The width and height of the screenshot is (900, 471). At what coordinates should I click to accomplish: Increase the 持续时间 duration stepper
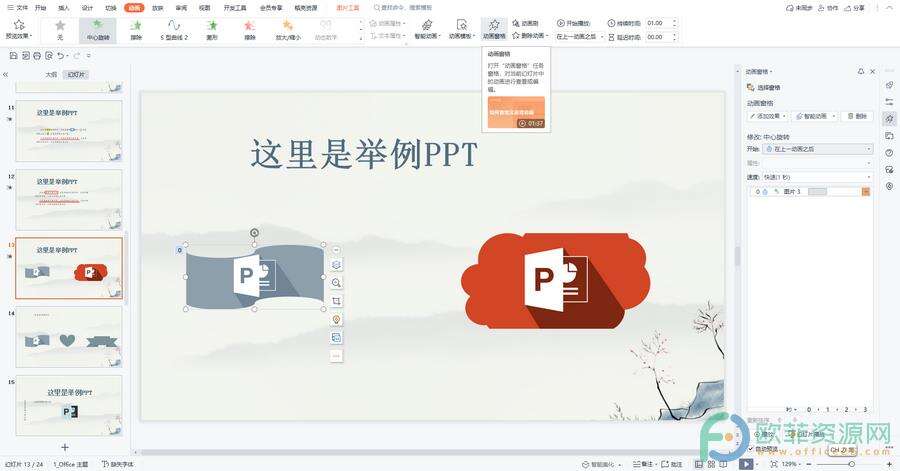coord(674,21)
